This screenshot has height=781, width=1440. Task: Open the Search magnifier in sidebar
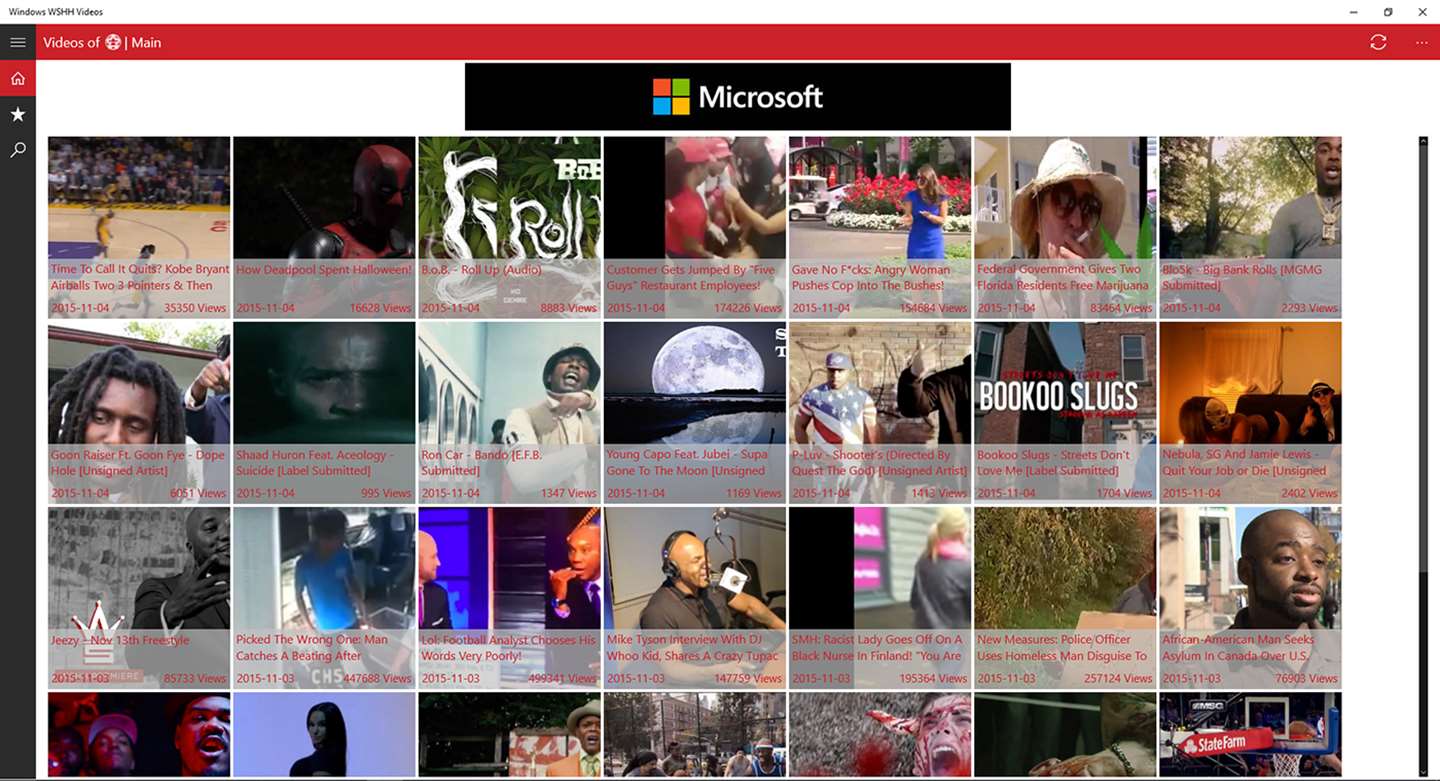[x=17, y=150]
